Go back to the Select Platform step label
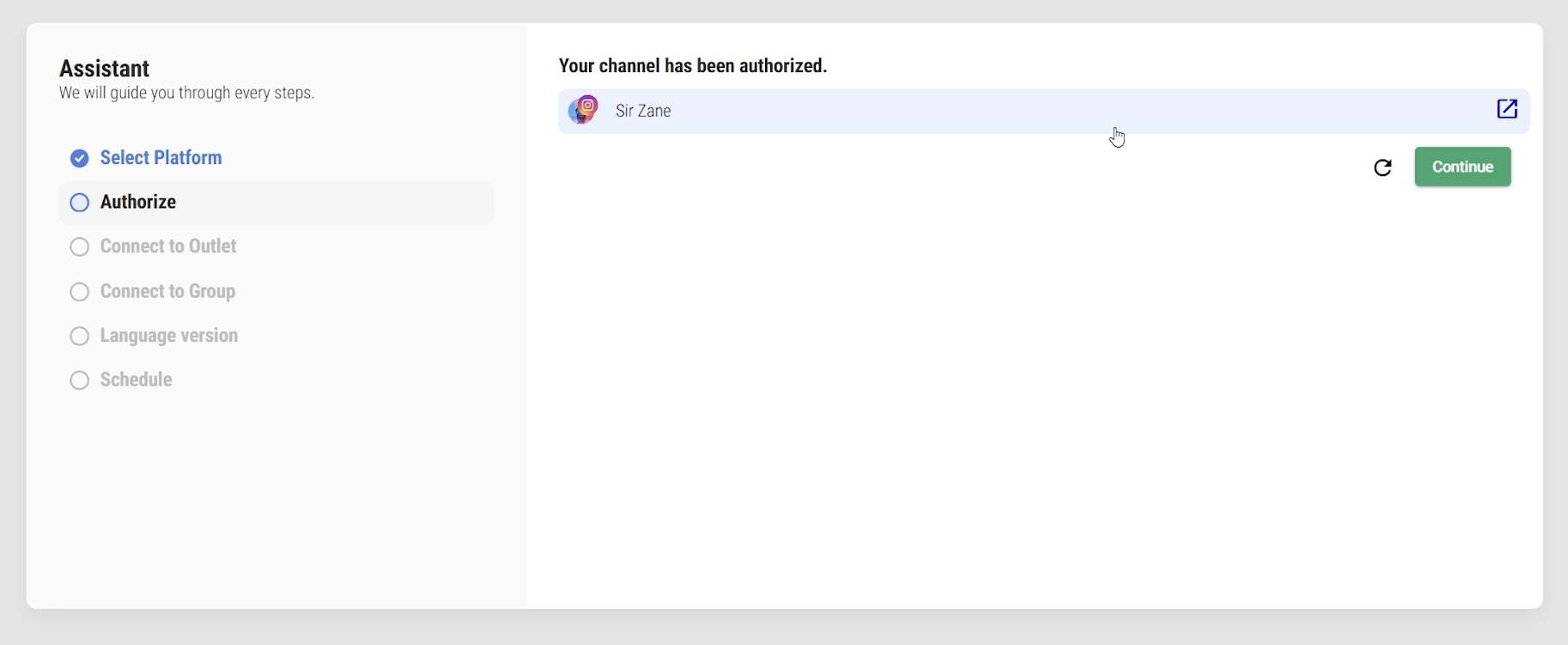 click(x=161, y=158)
